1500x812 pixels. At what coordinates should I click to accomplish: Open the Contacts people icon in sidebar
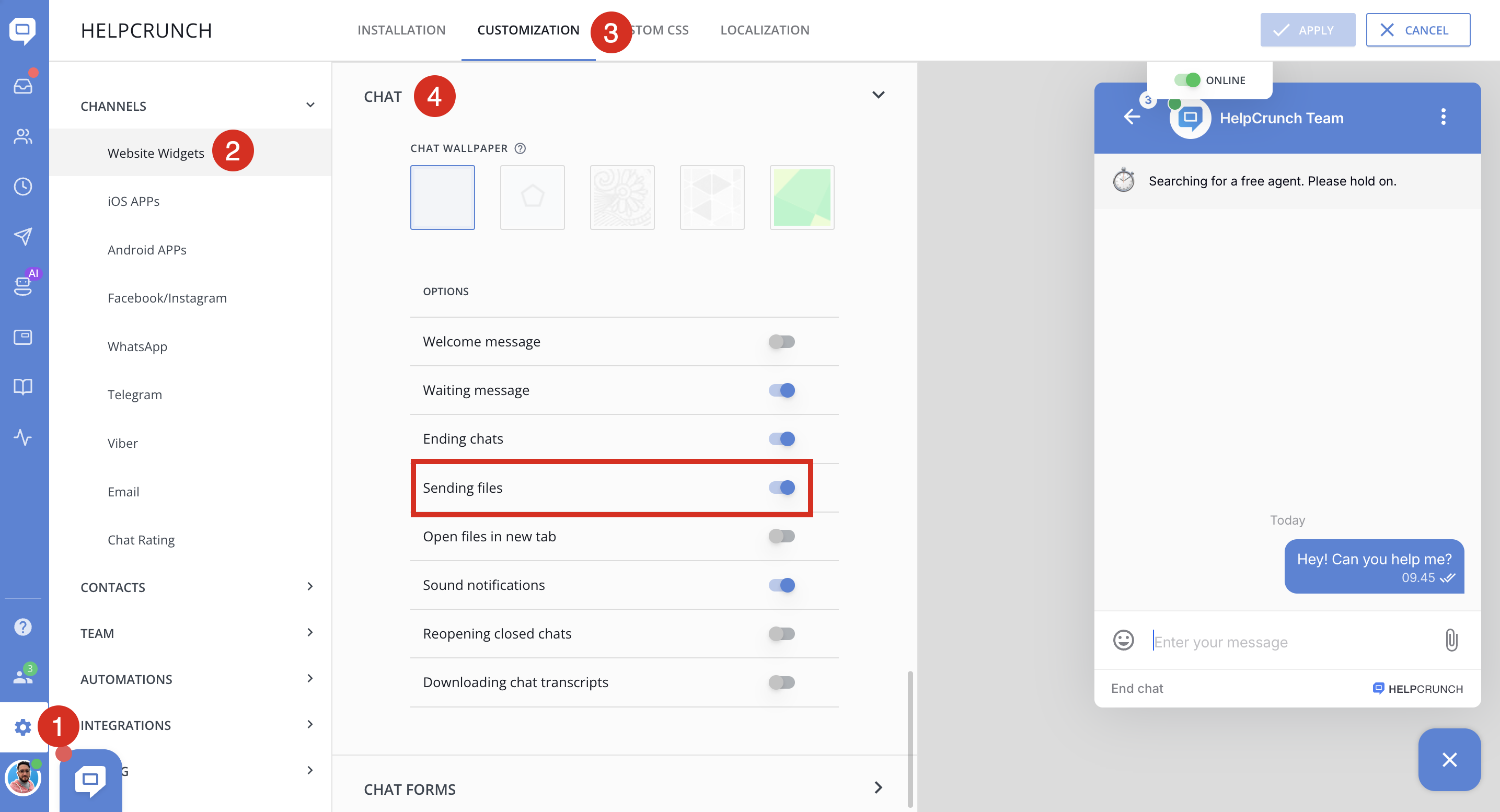(22, 137)
